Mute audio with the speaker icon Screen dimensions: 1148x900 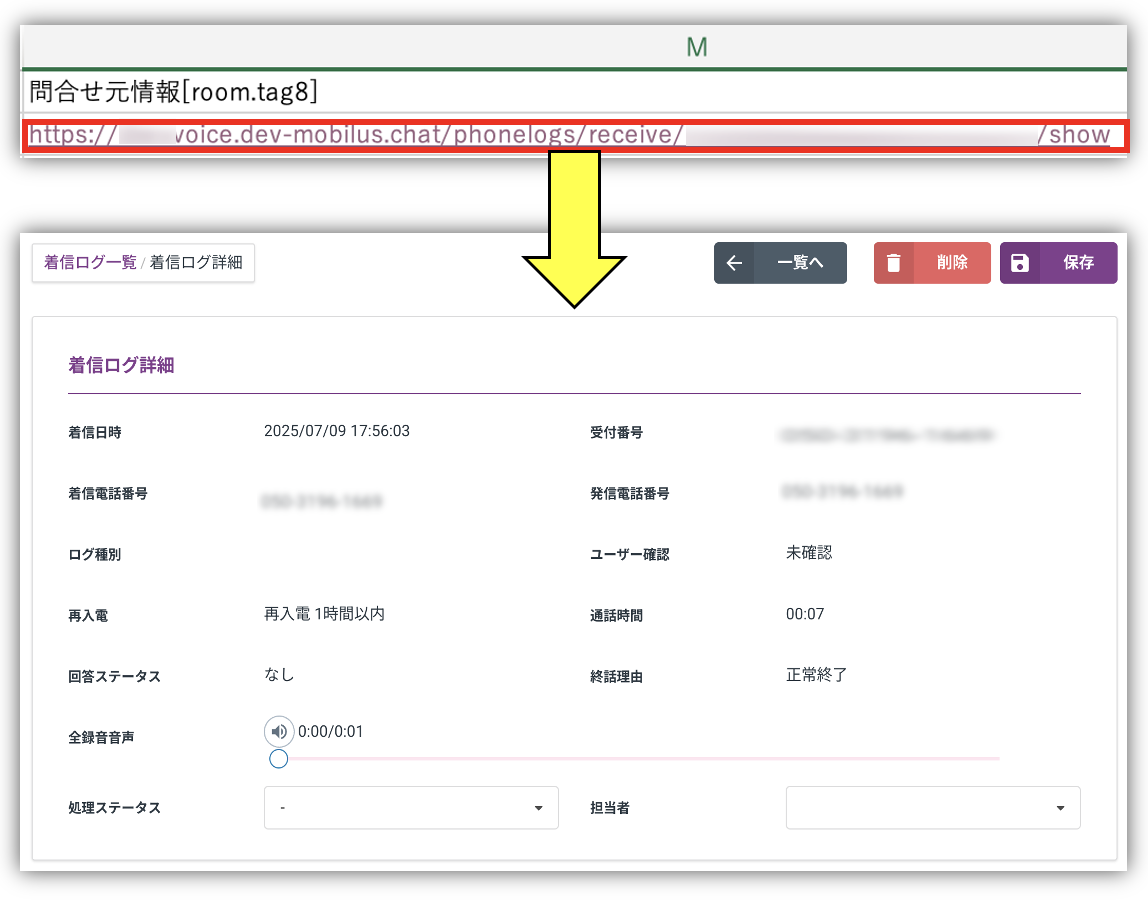coord(279,732)
